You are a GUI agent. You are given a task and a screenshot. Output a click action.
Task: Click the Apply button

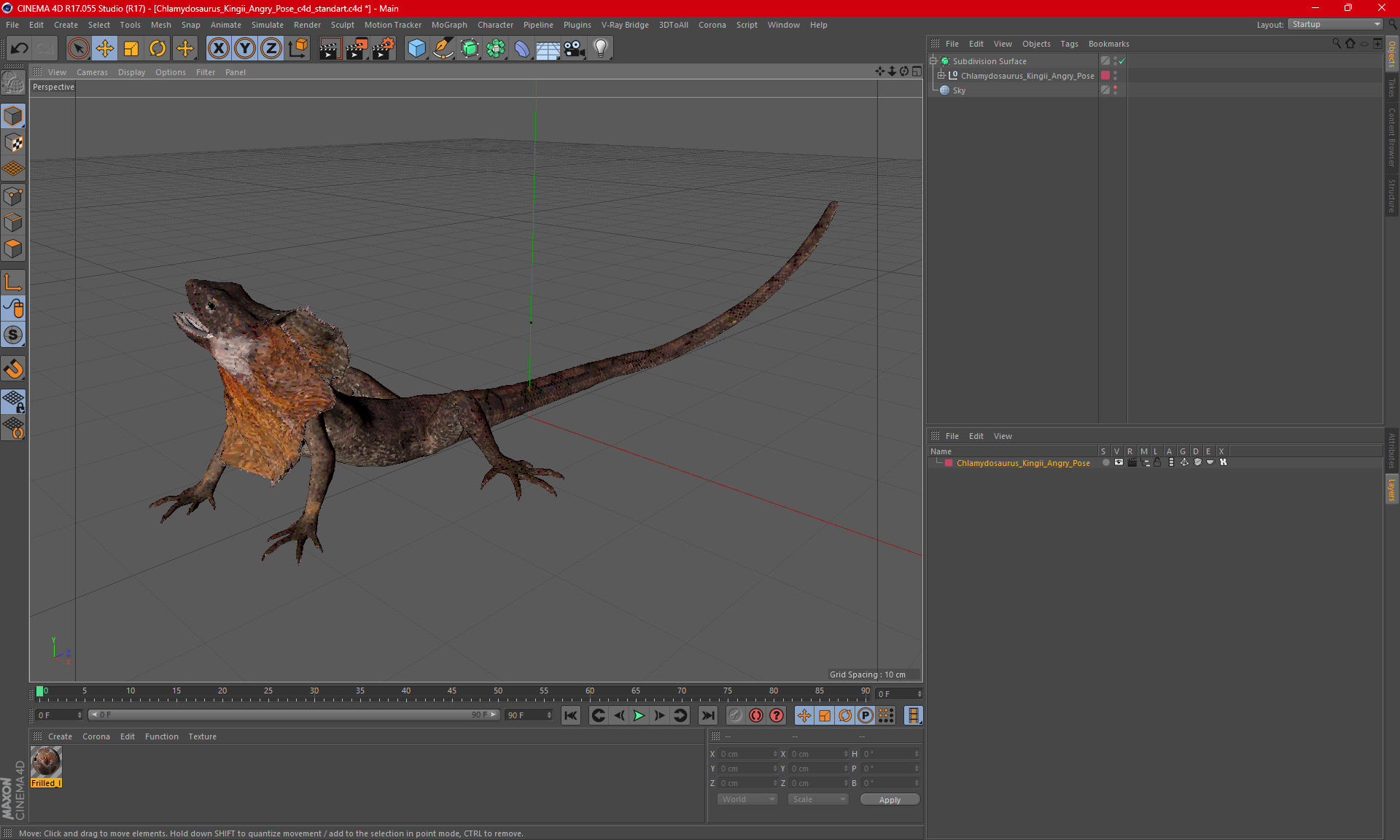(x=890, y=800)
